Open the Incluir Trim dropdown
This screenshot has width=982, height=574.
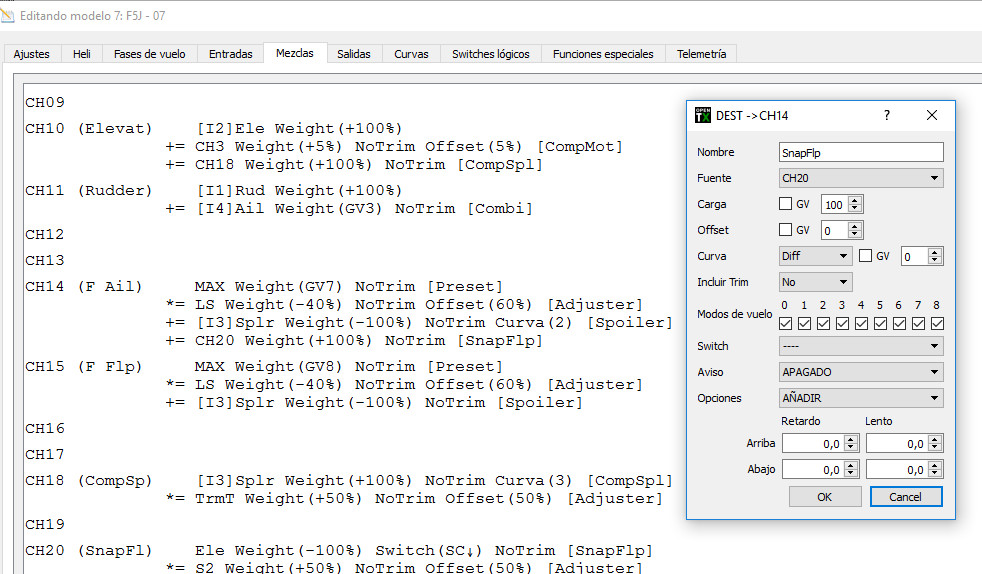(x=815, y=282)
